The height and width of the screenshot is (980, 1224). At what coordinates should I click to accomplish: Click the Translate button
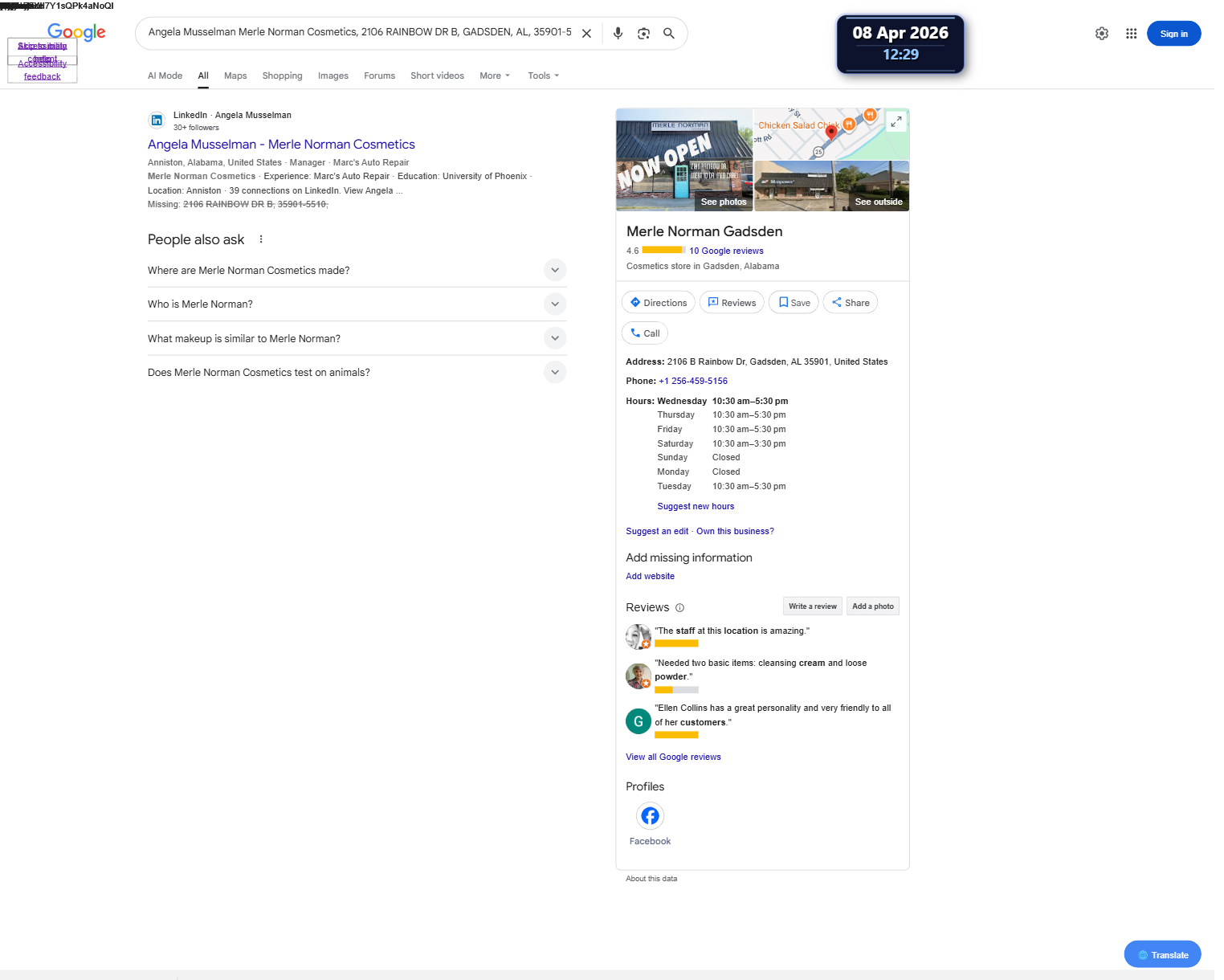[1162, 955]
